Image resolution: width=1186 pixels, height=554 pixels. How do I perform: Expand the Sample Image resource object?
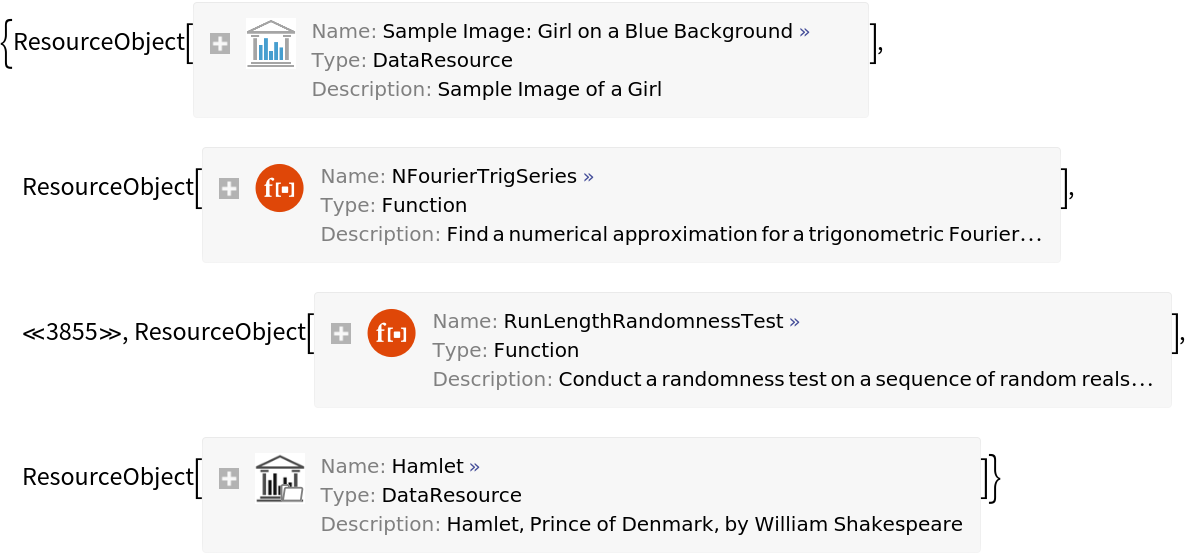tap(220, 44)
